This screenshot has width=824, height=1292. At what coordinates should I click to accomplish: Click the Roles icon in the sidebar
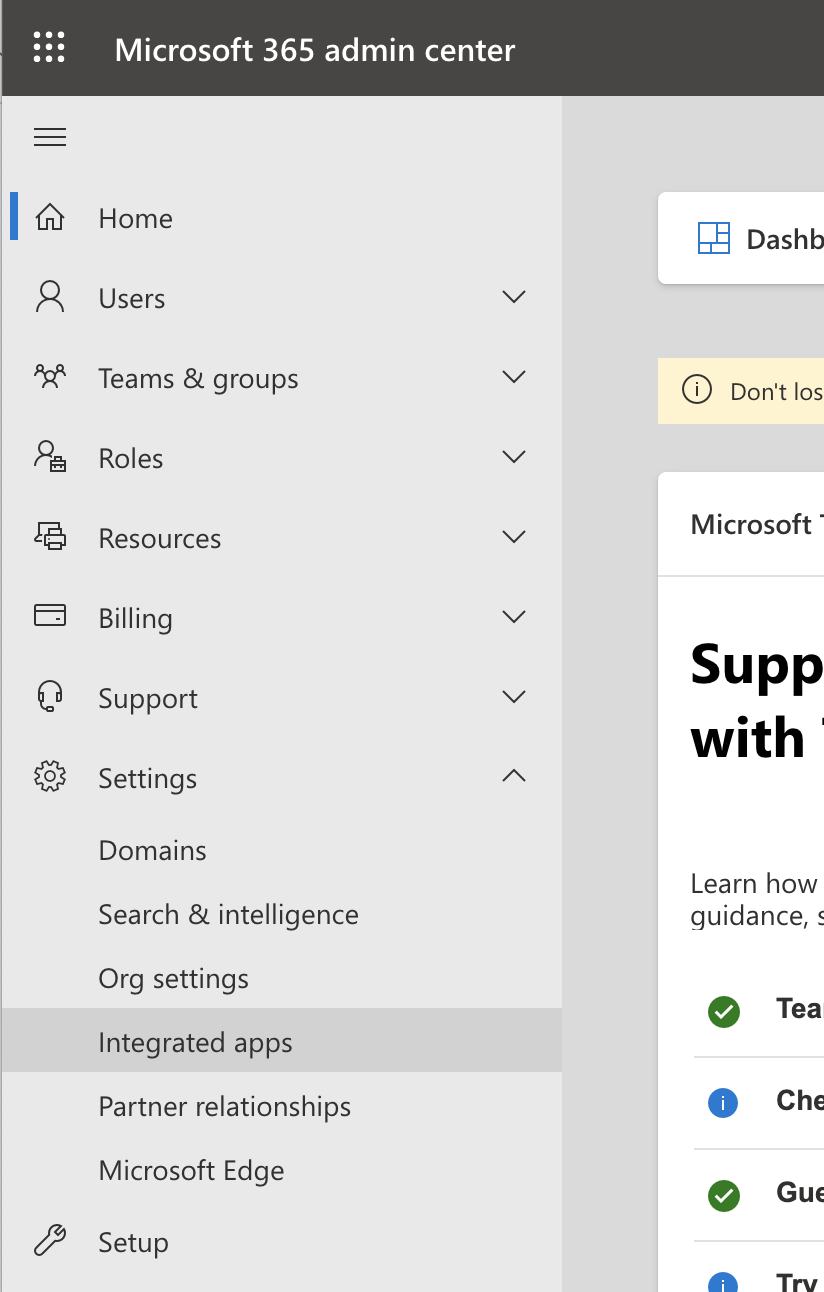point(49,457)
